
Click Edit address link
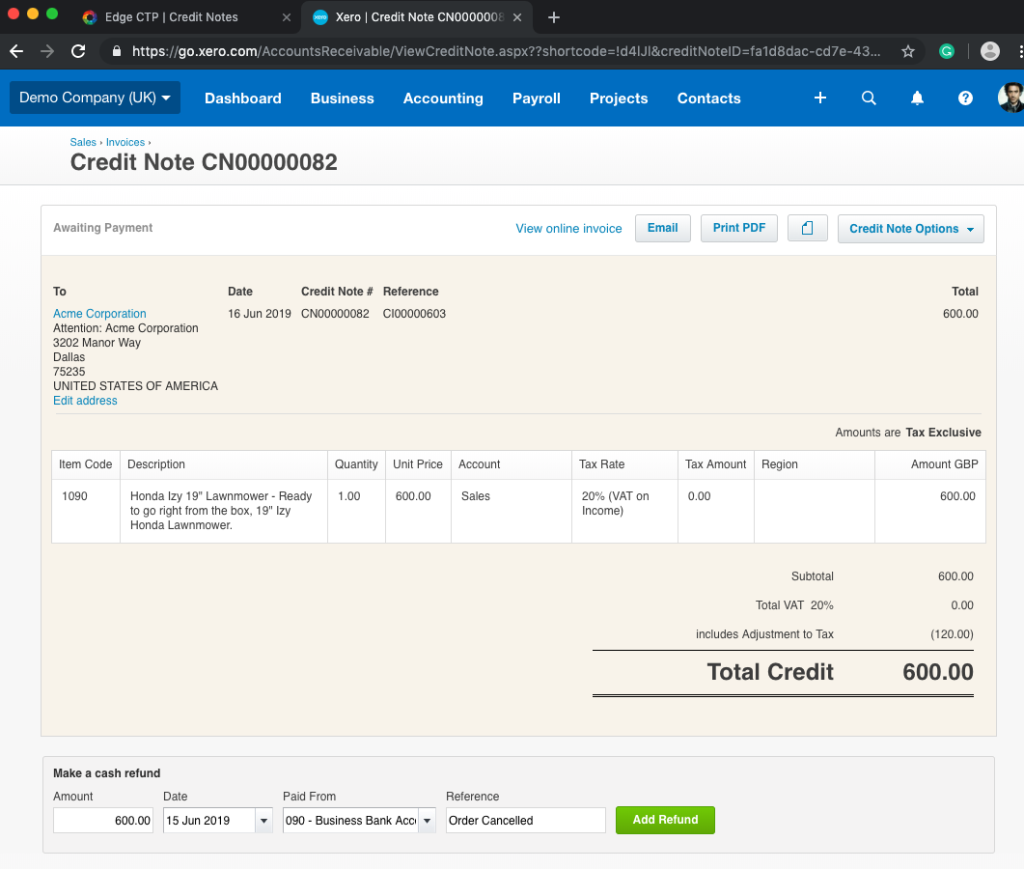pos(85,401)
